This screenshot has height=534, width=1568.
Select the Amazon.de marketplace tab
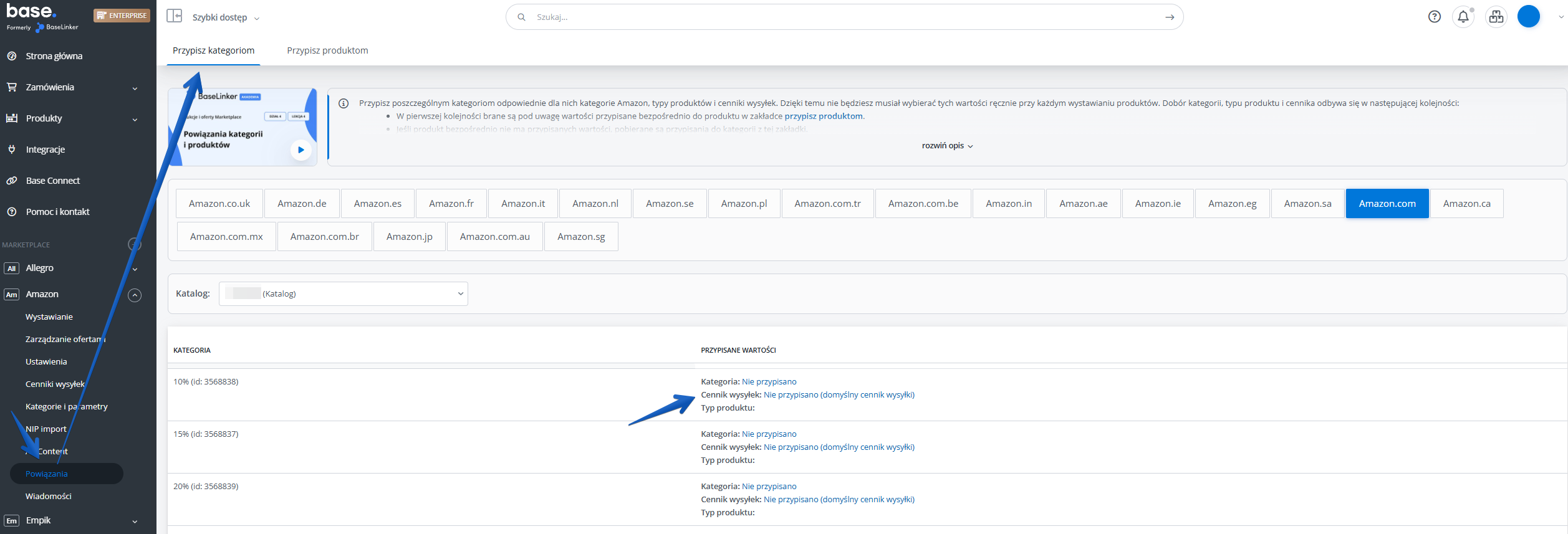point(302,204)
